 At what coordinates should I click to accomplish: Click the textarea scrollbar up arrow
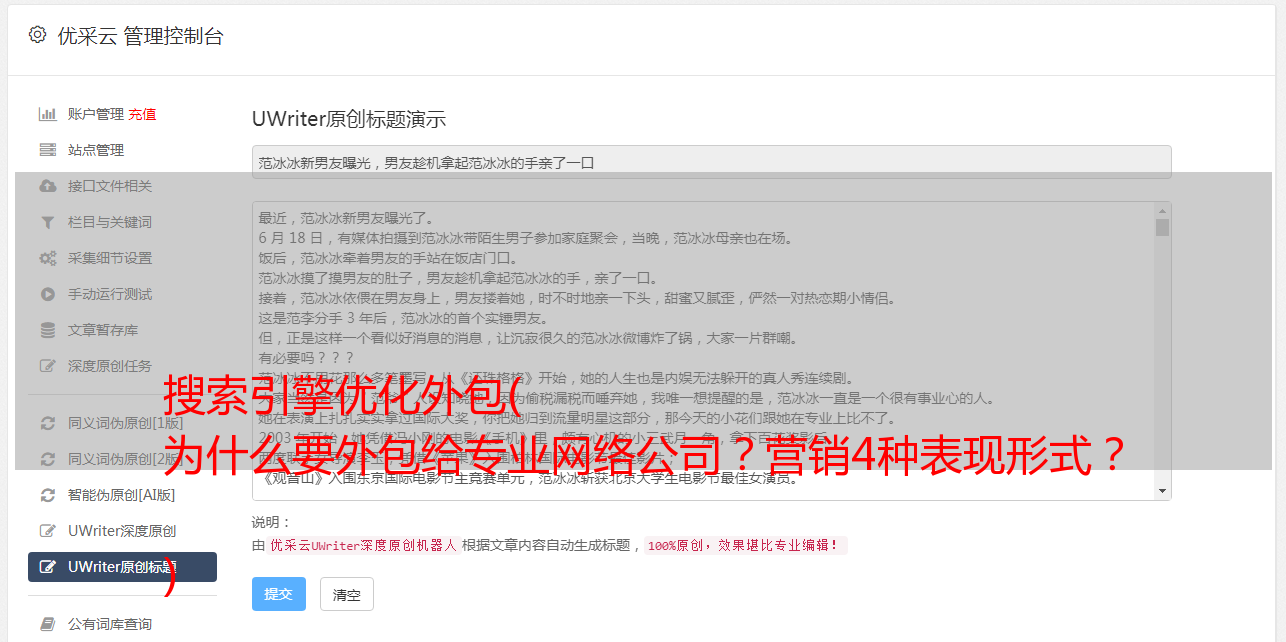pos(1162,211)
